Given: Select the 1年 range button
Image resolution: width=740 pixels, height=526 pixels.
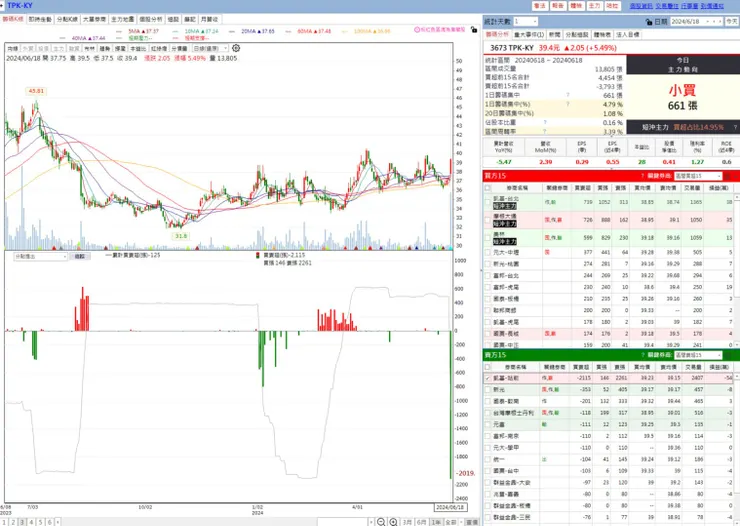Looking at the screenshot, I should pos(436,522).
